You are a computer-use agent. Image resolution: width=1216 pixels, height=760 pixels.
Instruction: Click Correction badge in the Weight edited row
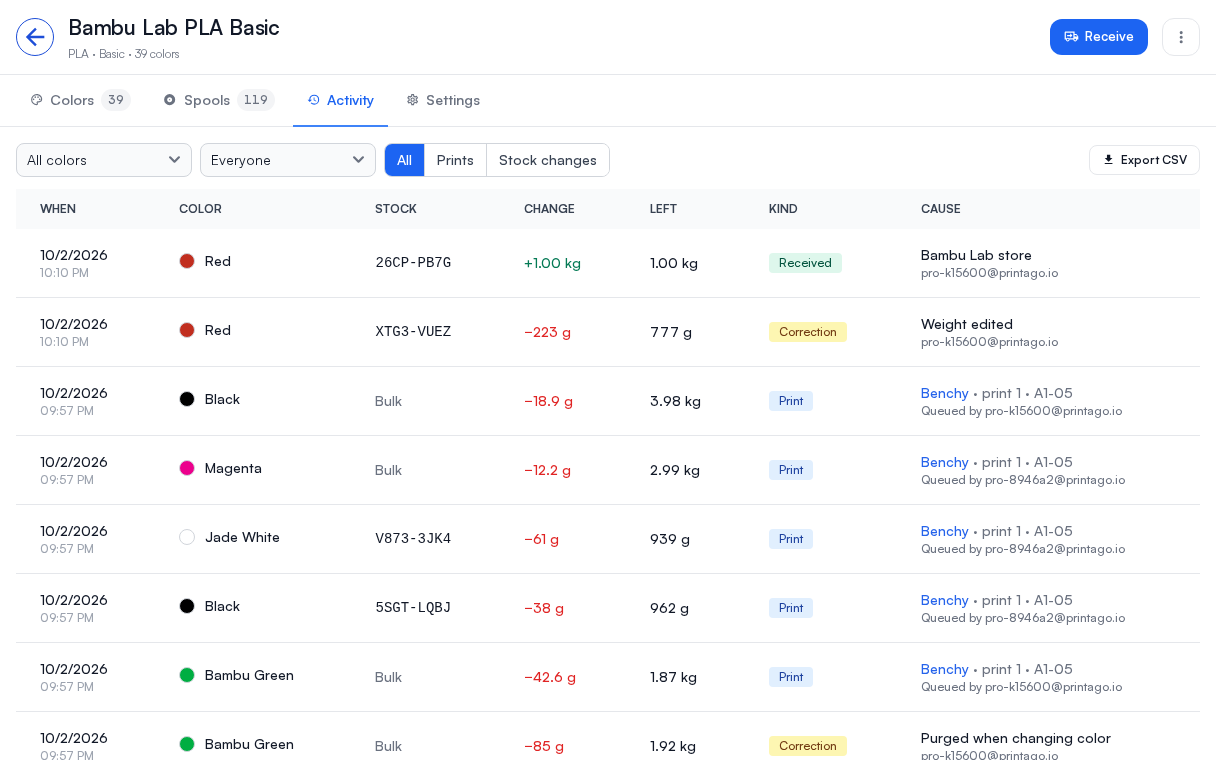coord(808,332)
